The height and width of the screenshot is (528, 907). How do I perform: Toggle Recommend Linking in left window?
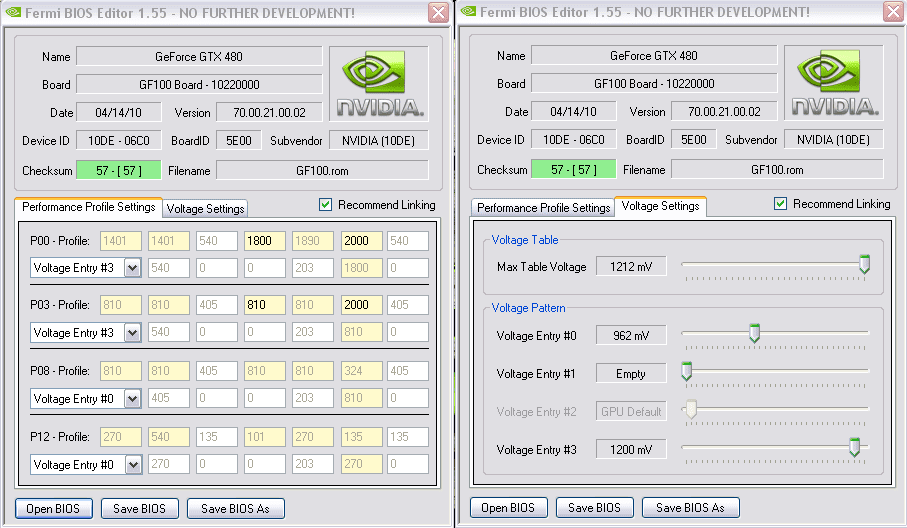pyautogui.click(x=326, y=205)
